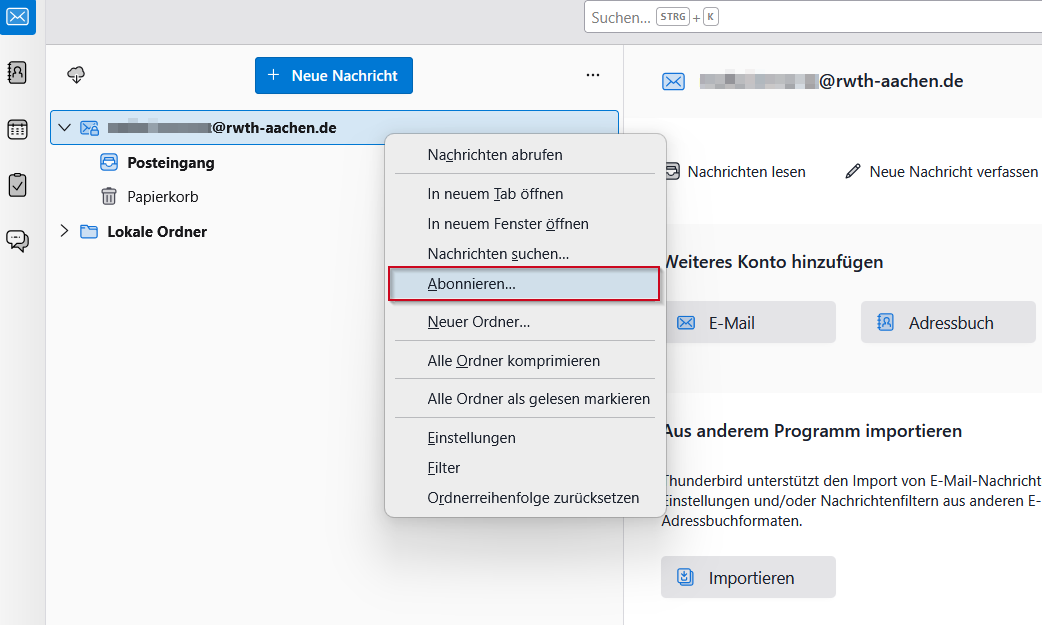The height and width of the screenshot is (625, 1042).
Task: Click the Lokale Ordner folder icon
Action: coord(89,231)
